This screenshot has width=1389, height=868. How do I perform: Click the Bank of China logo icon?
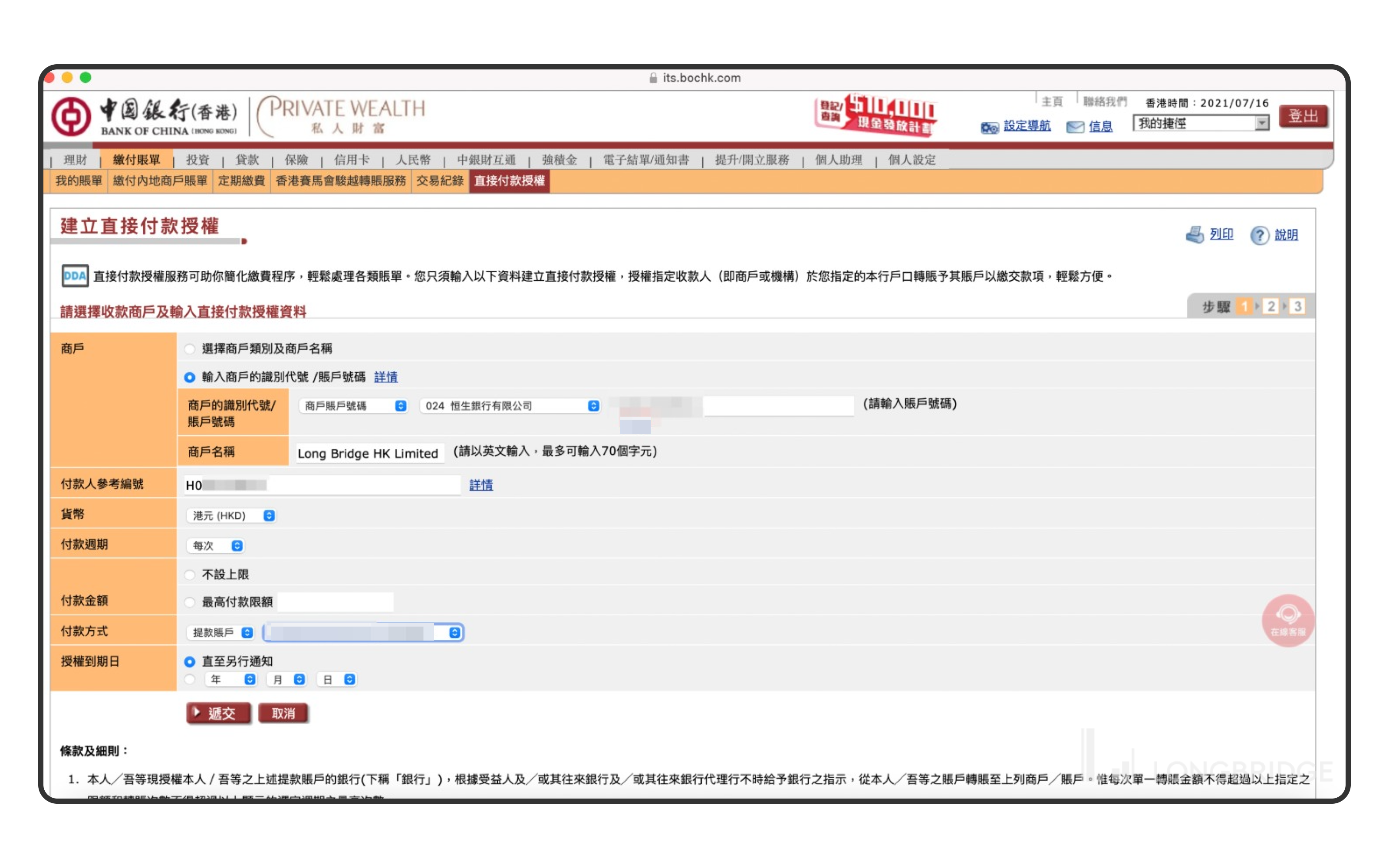click(x=71, y=117)
